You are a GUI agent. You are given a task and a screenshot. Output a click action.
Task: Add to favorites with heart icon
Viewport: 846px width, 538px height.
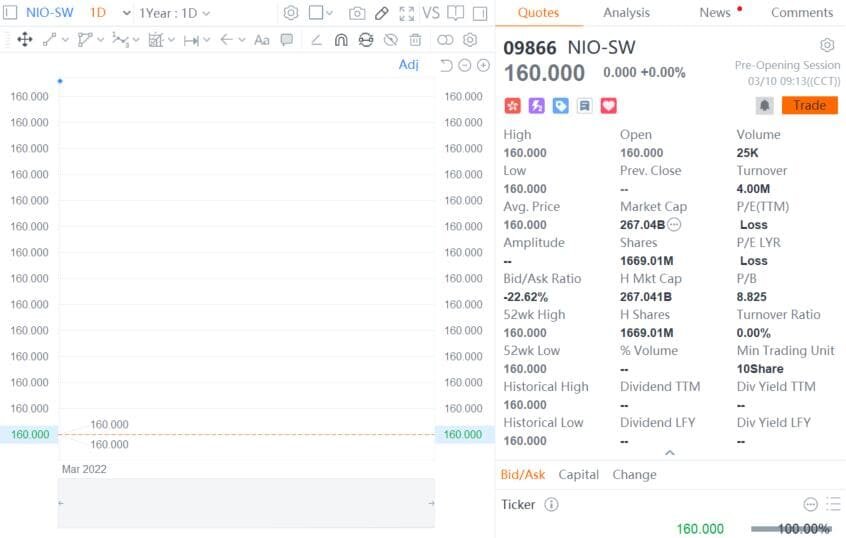pos(608,105)
